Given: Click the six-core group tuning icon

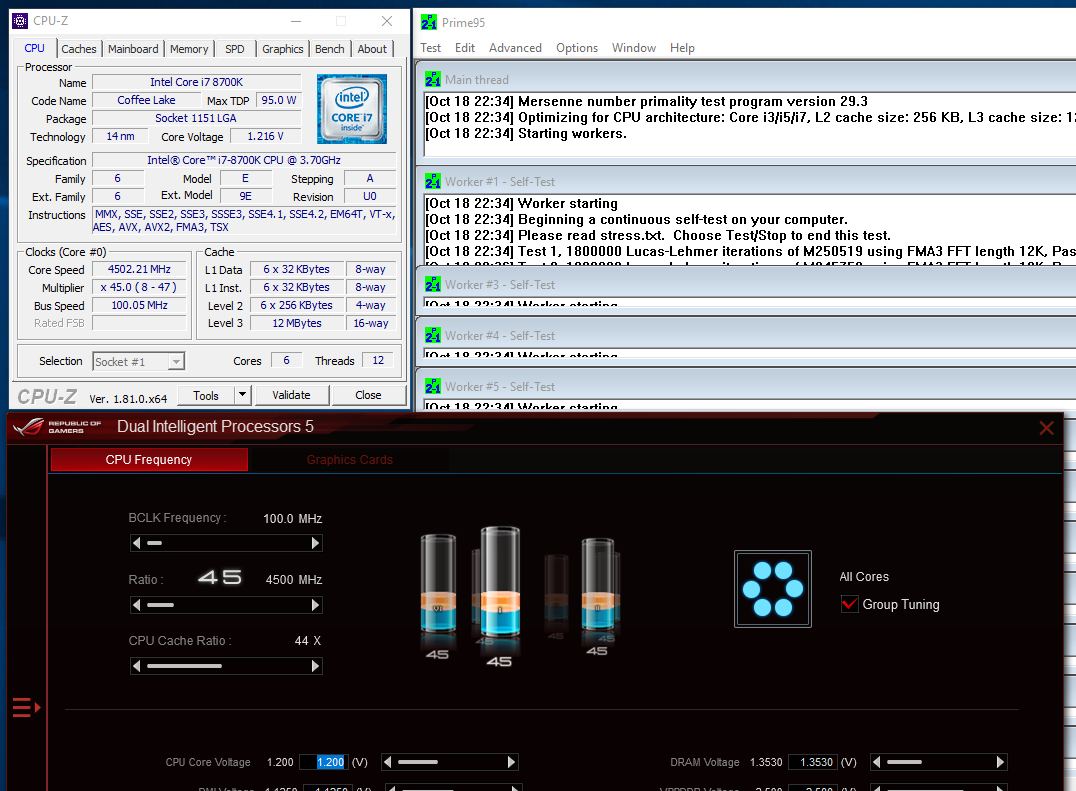Looking at the screenshot, I should 773,589.
